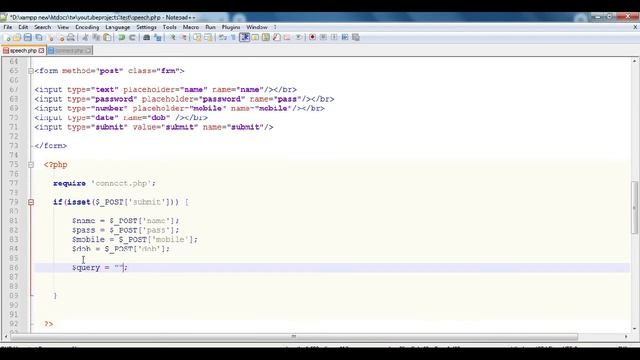
Task: Click the vertical scrollbar thumb
Action: (635, 207)
